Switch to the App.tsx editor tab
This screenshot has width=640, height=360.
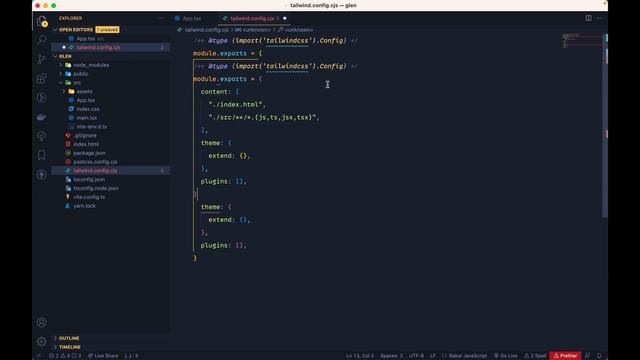[x=192, y=18]
